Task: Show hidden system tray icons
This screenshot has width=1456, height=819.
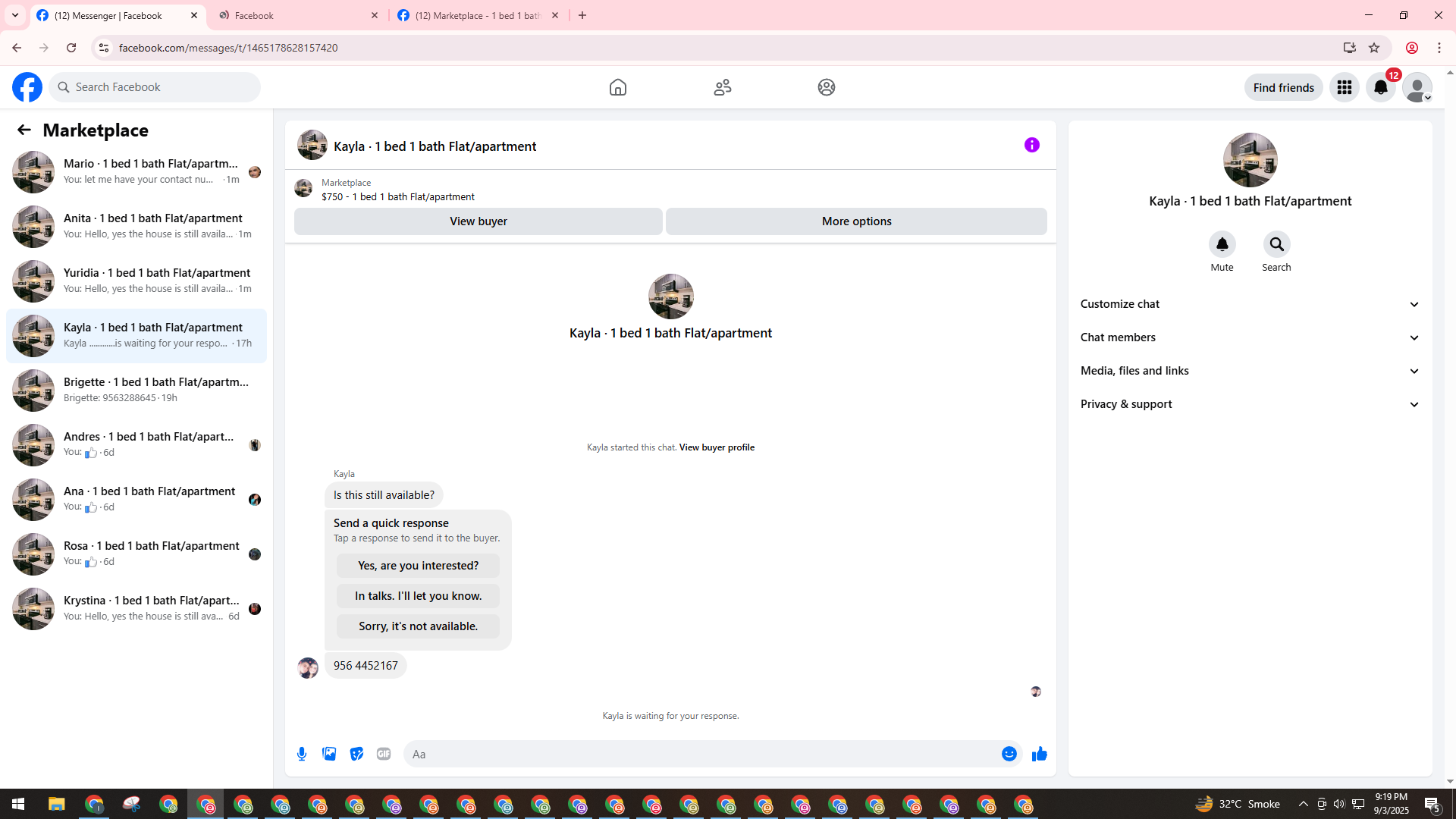Action: coord(1304,804)
